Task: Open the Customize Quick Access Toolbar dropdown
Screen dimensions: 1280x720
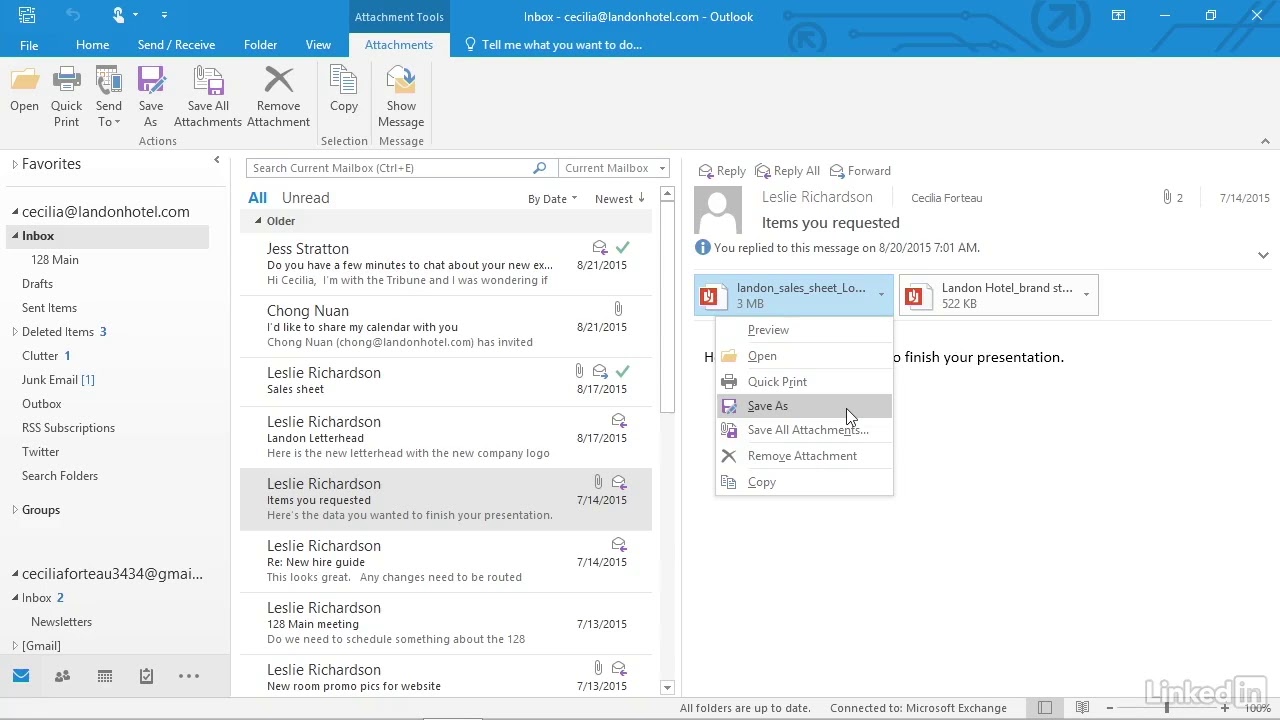Action: [x=164, y=16]
